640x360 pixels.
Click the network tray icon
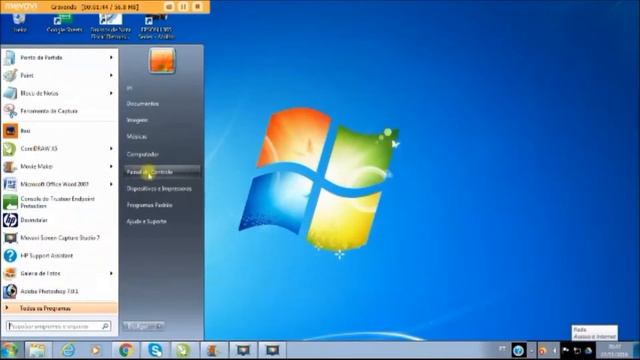[x=578, y=350]
